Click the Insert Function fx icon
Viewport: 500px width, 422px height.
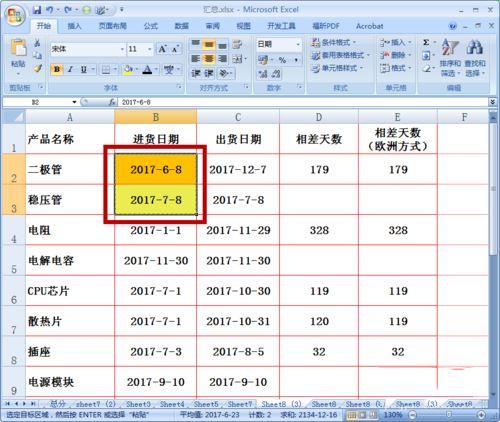click(112, 102)
